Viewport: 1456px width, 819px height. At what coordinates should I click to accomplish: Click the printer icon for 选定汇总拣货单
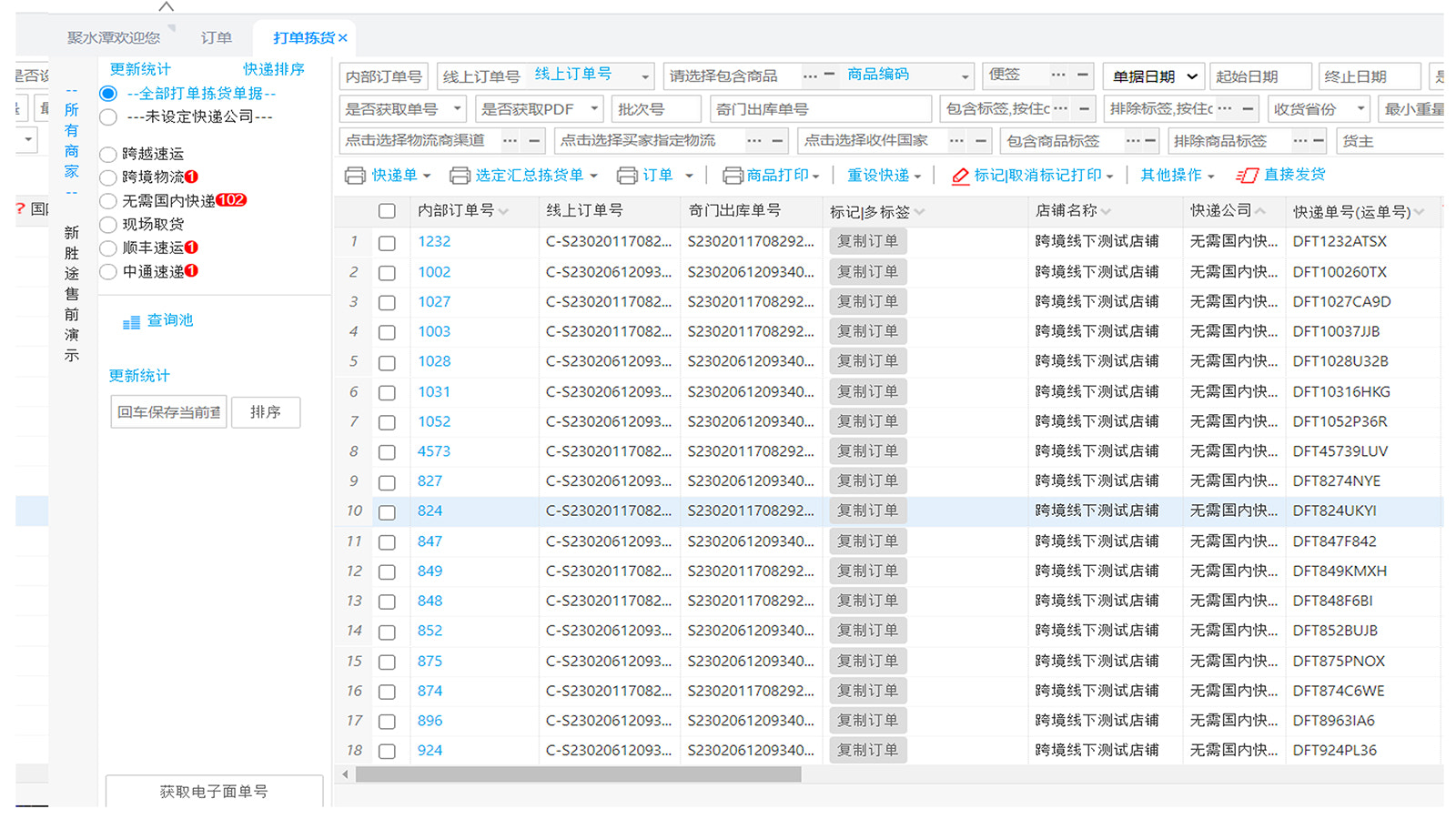460,175
